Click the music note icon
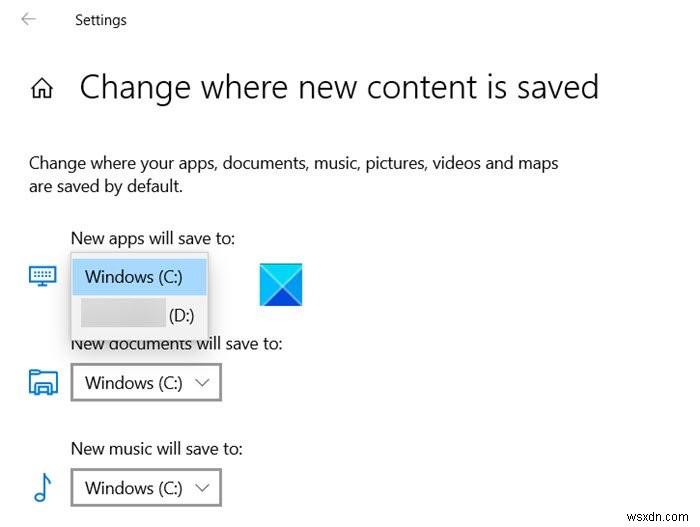Viewport: 700px width, 527px height. (x=43, y=487)
